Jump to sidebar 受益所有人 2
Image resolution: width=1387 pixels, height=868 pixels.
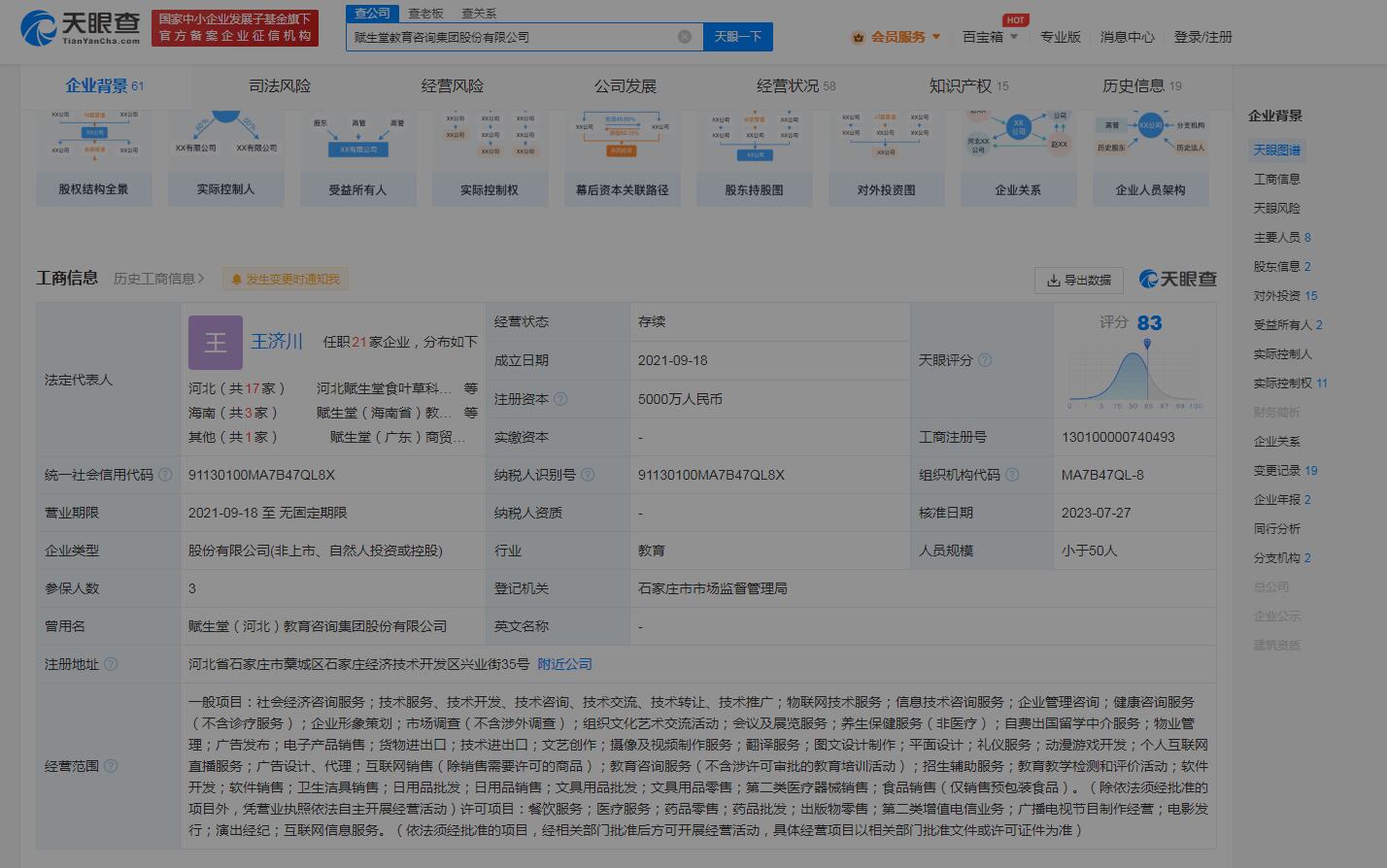click(1288, 325)
